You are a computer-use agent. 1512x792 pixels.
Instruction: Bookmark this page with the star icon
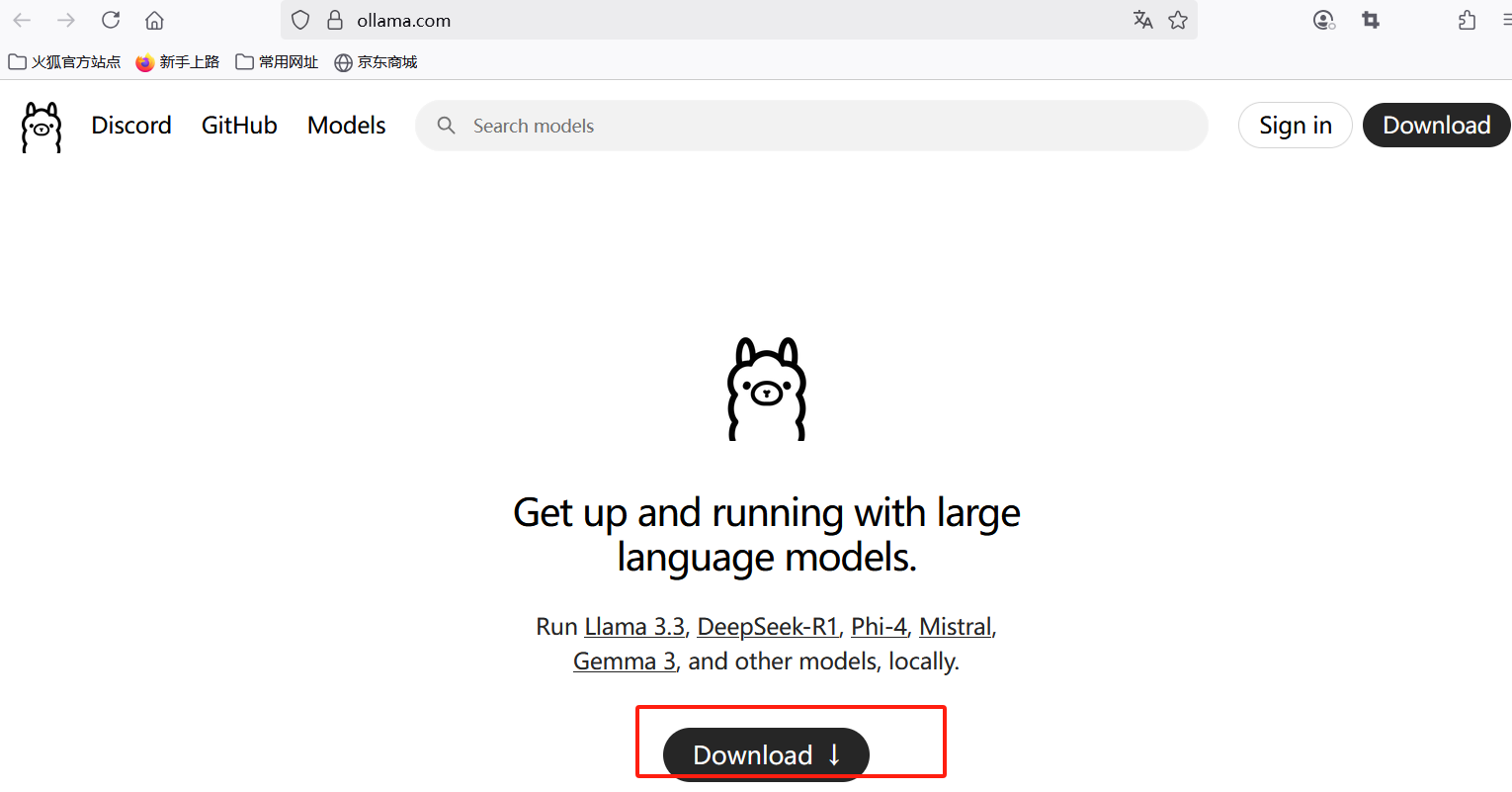tap(1178, 20)
